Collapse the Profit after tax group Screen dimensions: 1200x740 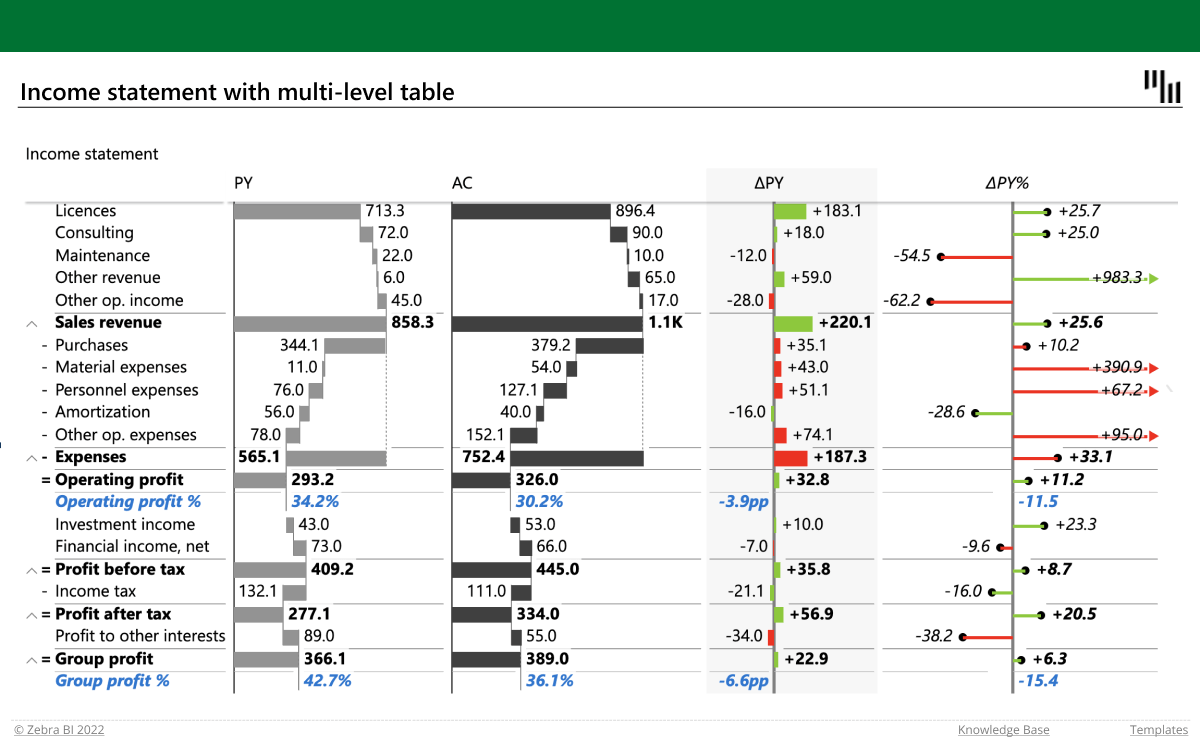(31, 614)
